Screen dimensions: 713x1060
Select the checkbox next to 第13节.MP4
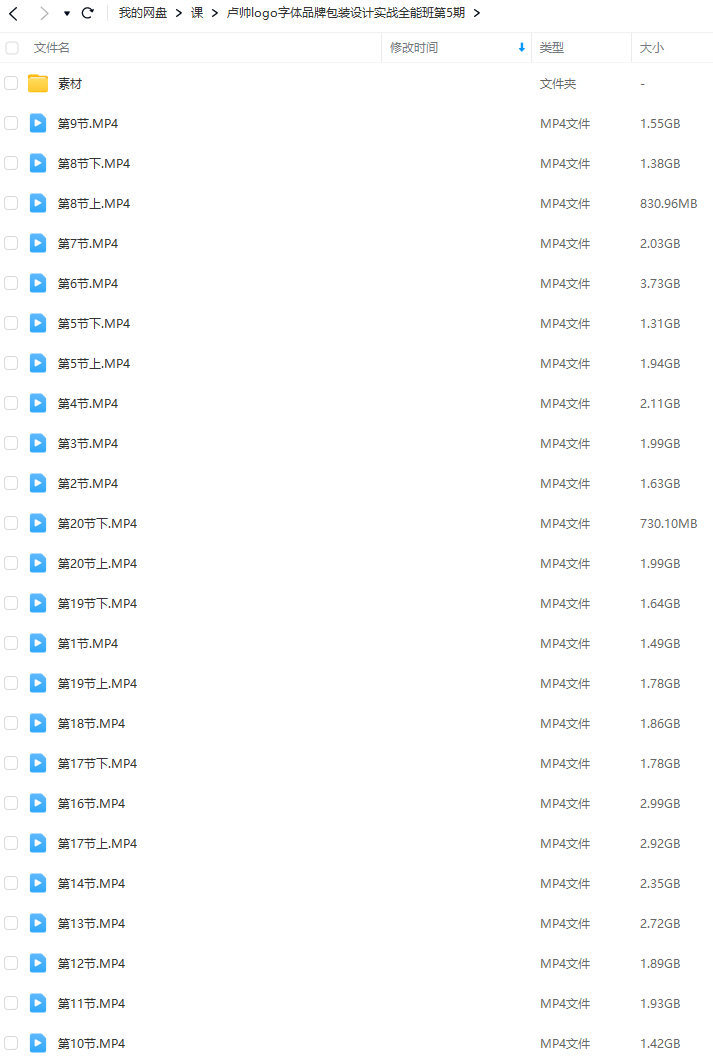tap(11, 923)
